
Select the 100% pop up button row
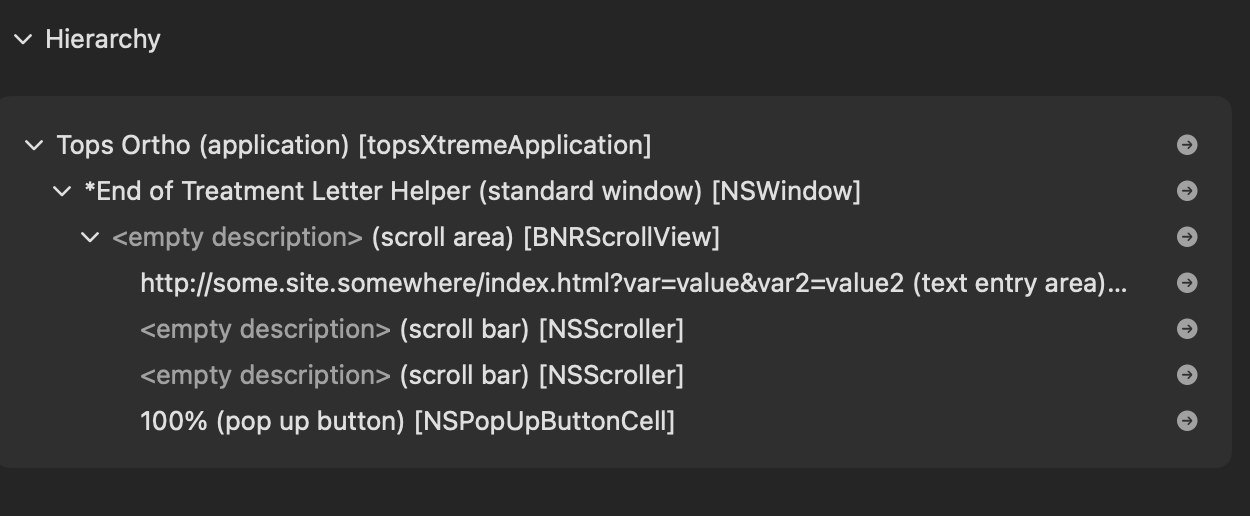407,421
